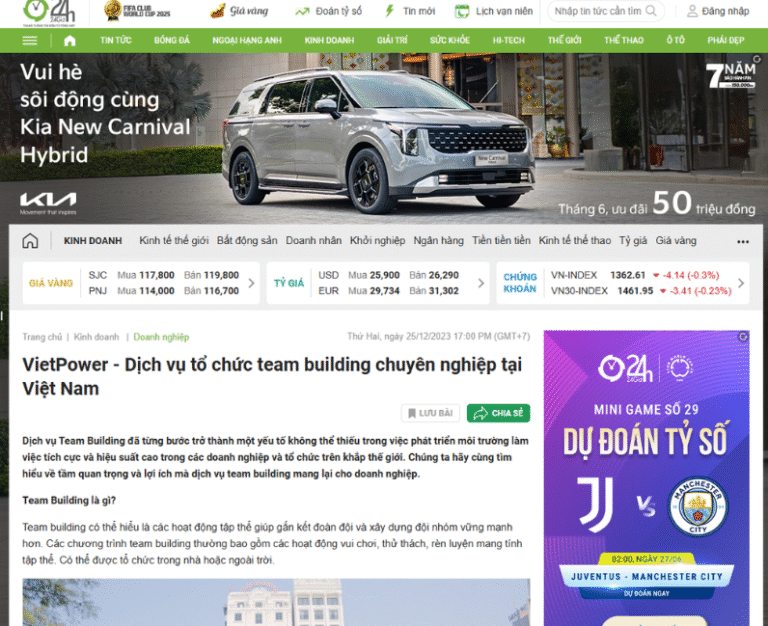This screenshot has width=768, height=626.
Task: Click the VietPower article headline
Action: (272, 376)
